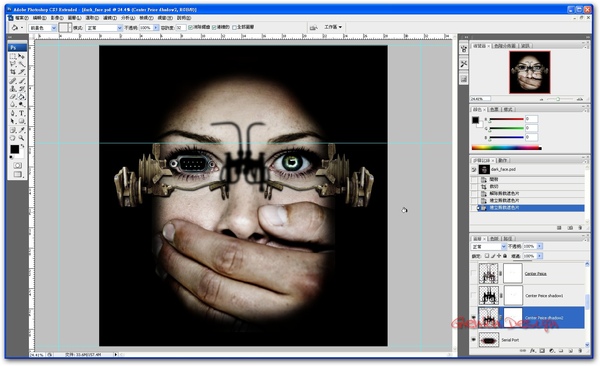Viewport: 600px width, 366px height.
Task: Select the Eyedropper tool
Action: coord(21,130)
